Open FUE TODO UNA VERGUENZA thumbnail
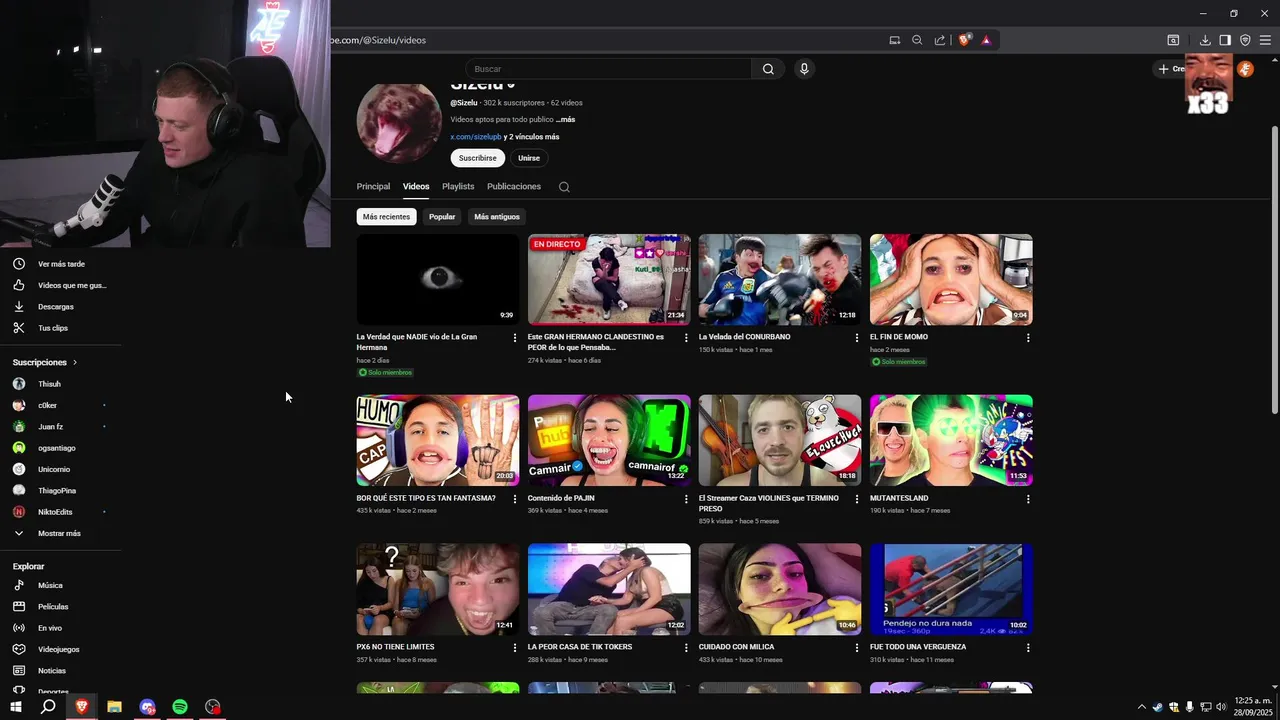1280x720 pixels. pos(951,590)
